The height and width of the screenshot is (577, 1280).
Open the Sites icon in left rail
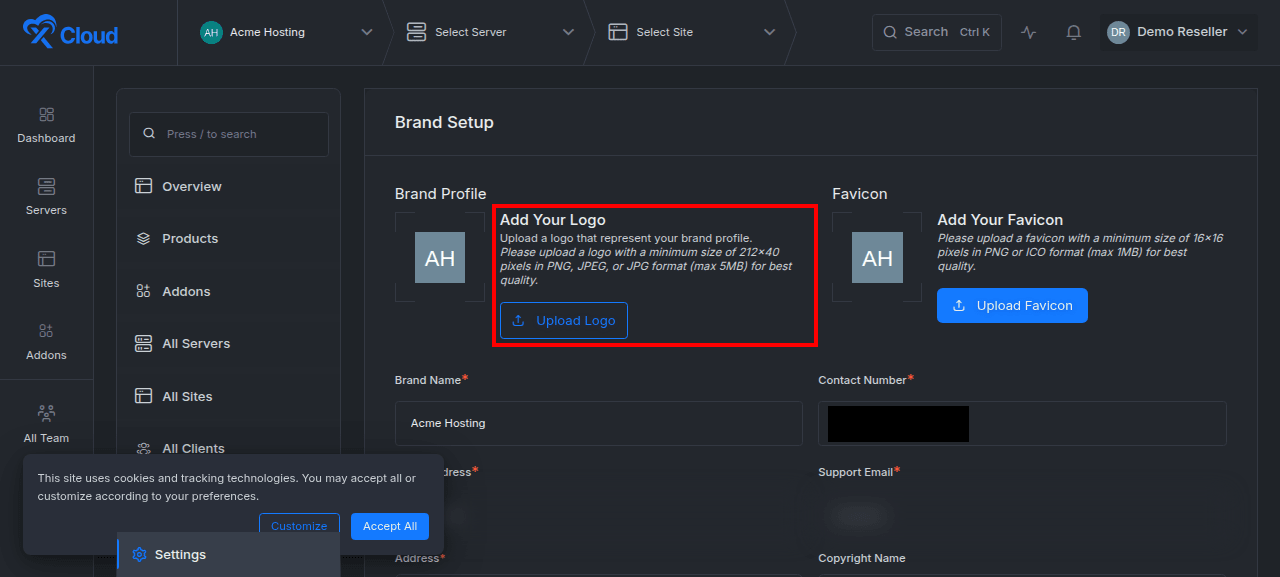click(46, 259)
